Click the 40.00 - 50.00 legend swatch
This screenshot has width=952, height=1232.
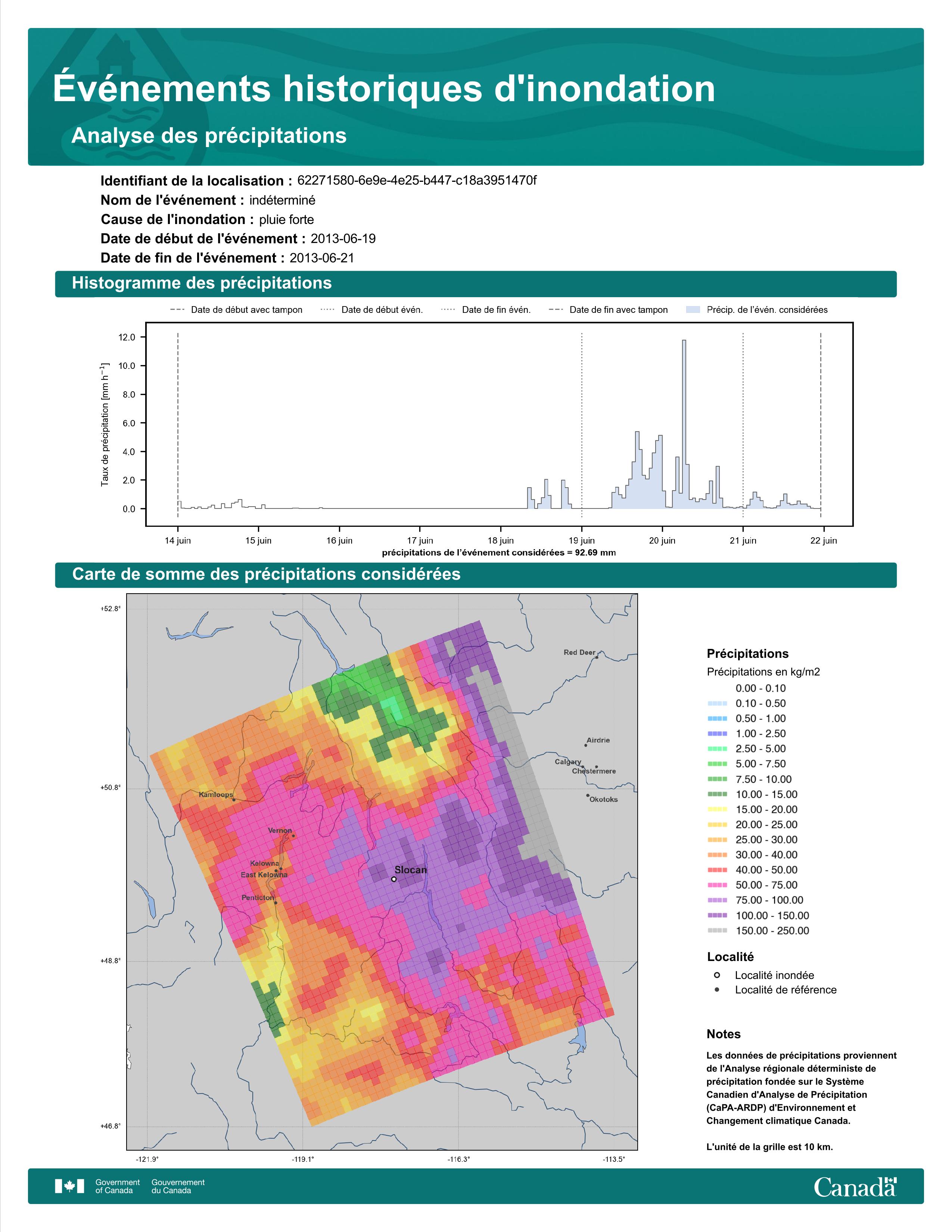click(x=718, y=870)
